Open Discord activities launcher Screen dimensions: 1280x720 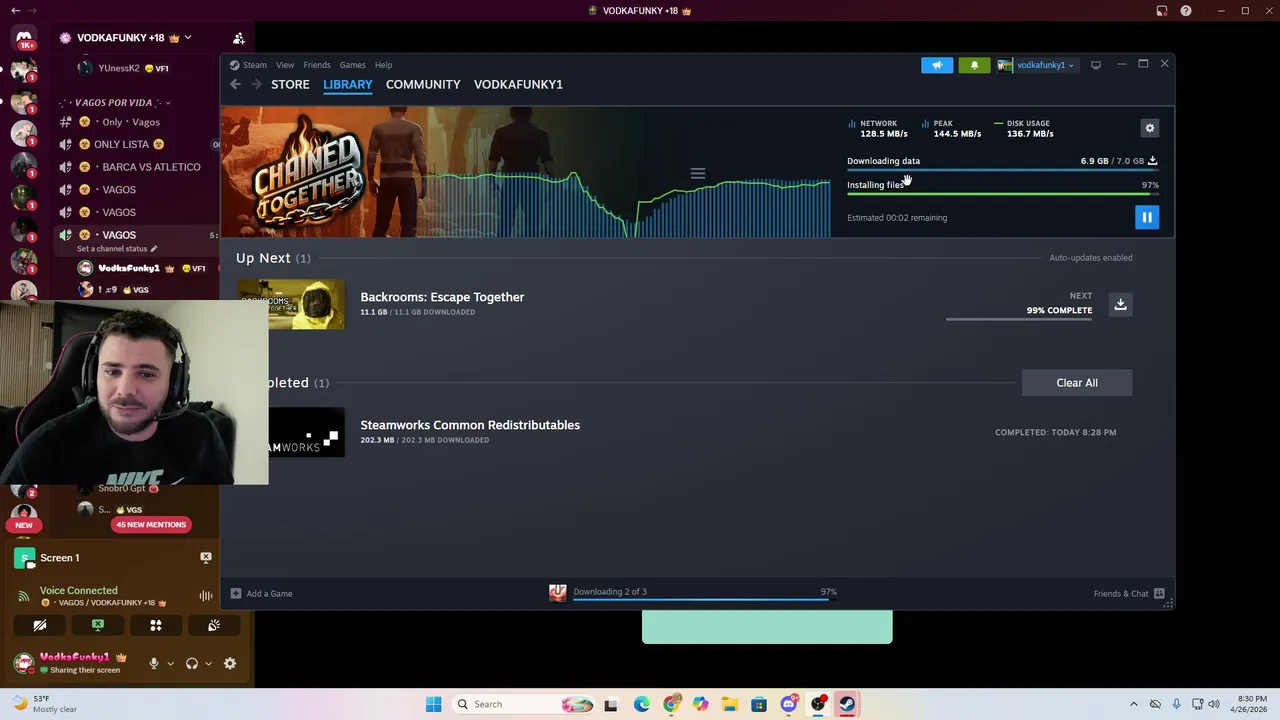(x=156, y=626)
